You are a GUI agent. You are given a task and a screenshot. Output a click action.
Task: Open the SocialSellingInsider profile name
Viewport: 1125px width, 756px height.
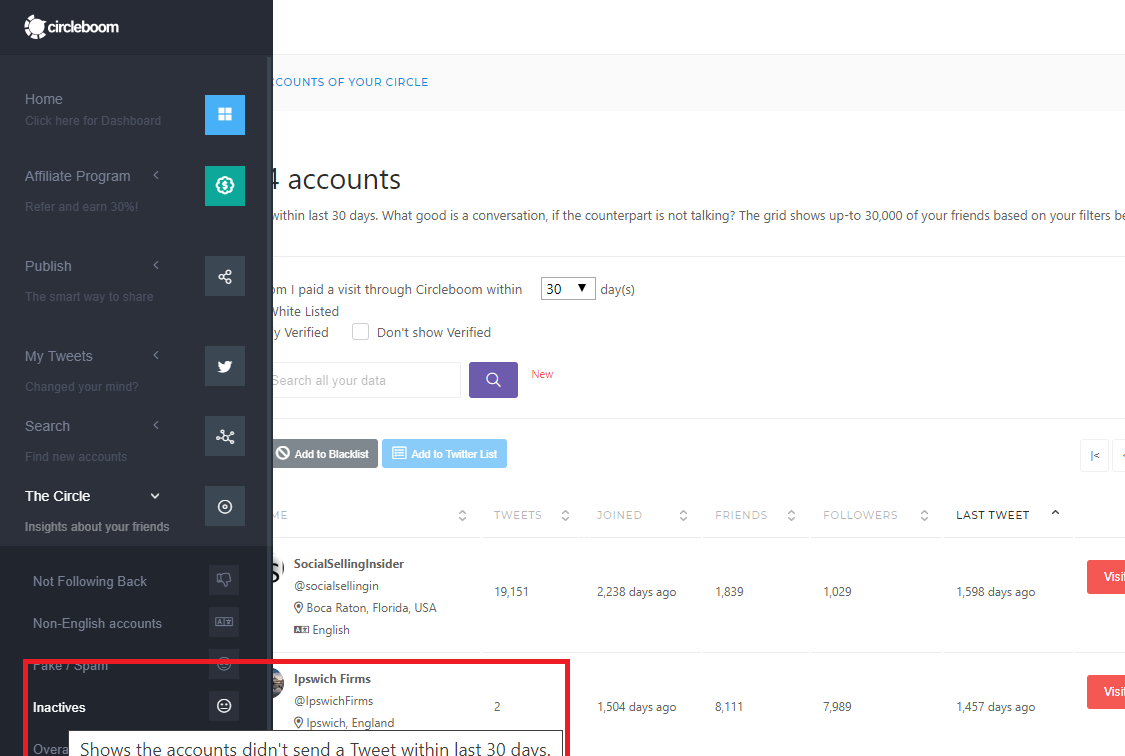click(349, 564)
